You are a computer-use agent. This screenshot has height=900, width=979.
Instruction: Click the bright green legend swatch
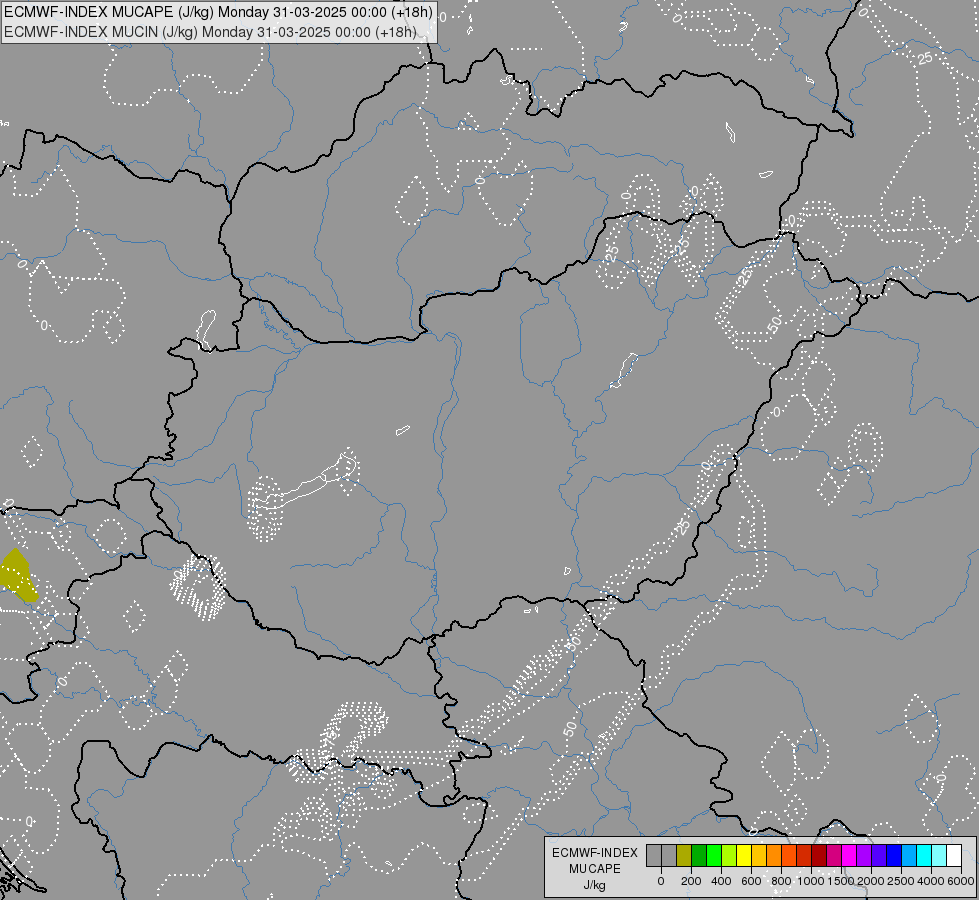click(714, 856)
